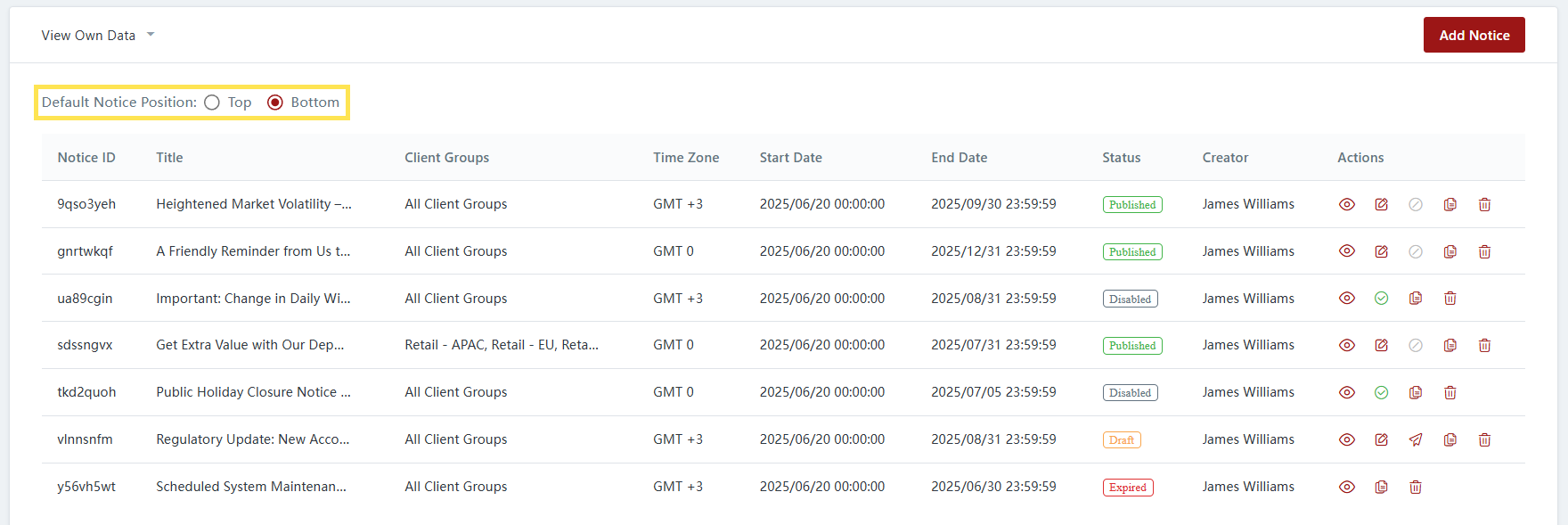View notice 9qso3yeh with the eye icon
The image size is (1568, 525).
coord(1347,204)
